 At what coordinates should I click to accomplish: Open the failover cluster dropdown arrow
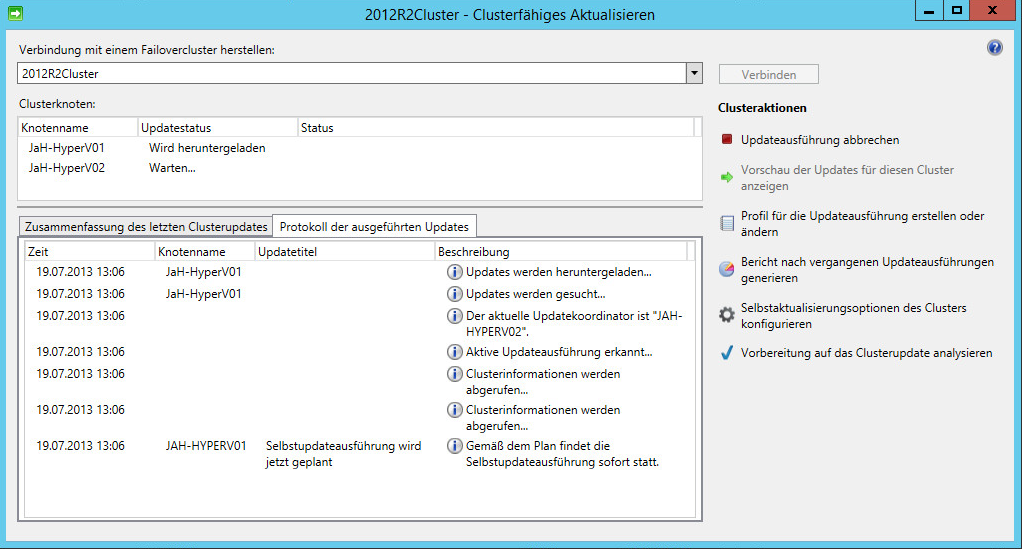coord(694,74)
